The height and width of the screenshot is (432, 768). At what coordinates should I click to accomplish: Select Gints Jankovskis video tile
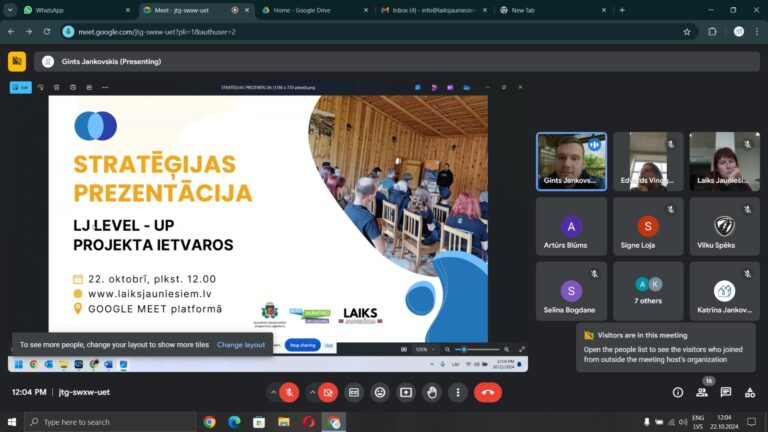coord(571,161)
